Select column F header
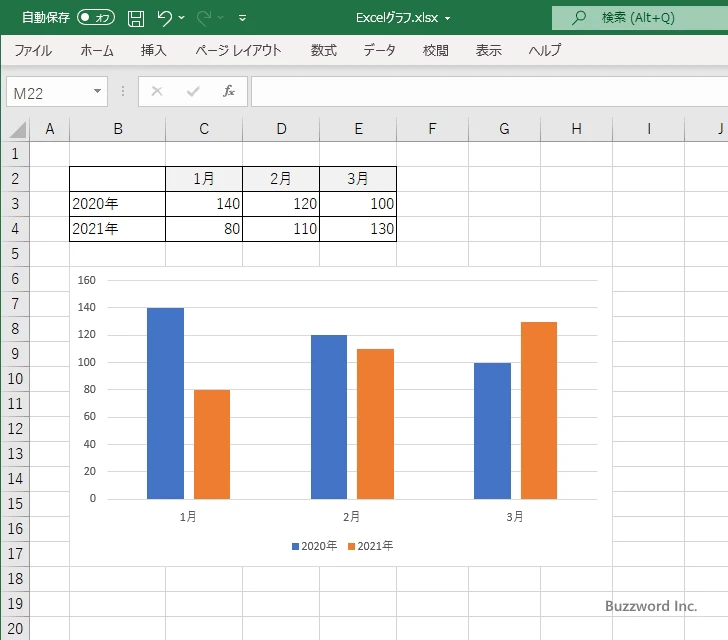The height and width of the screenshot is (640, 728). [432, 129]
